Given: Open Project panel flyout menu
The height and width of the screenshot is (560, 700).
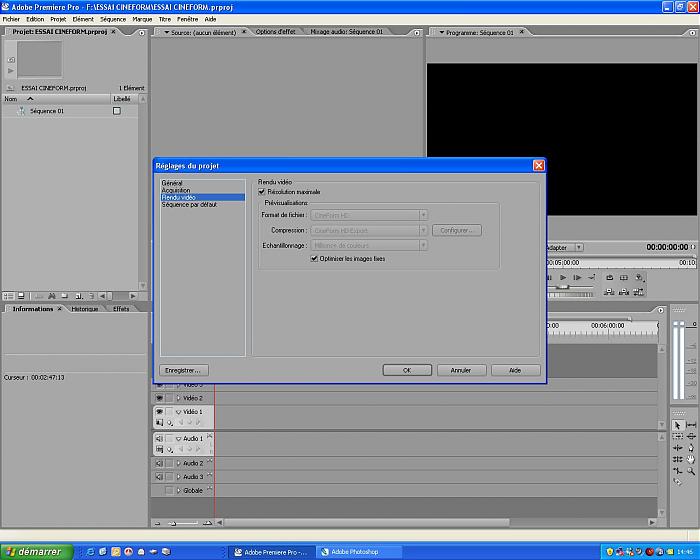Looking at the screenshot, I should pos(142,33).
